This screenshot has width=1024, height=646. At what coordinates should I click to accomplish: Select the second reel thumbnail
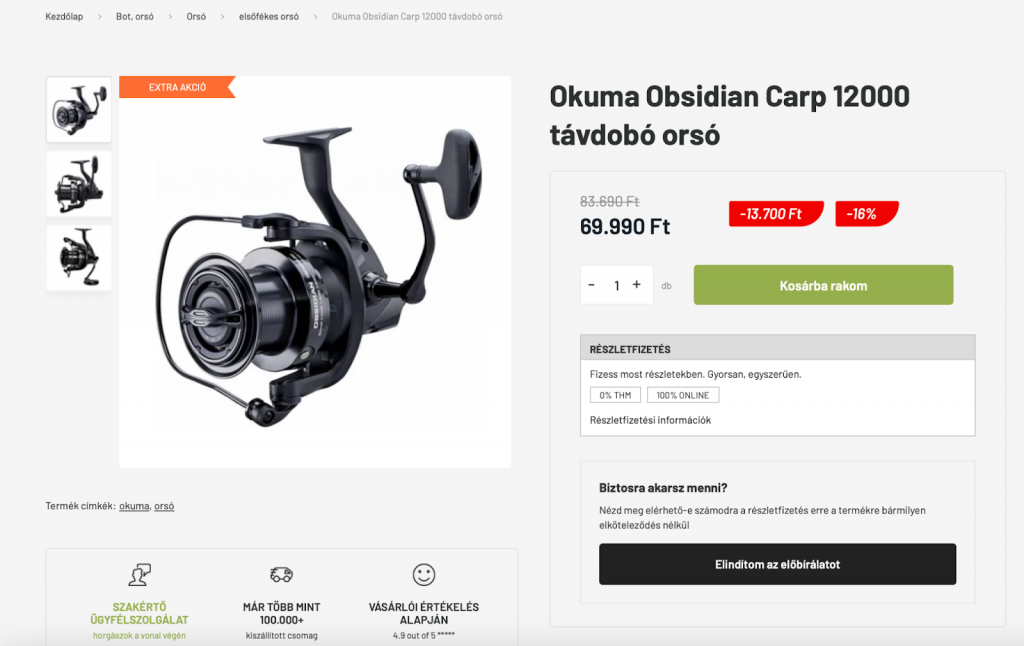tap(79, 184)
